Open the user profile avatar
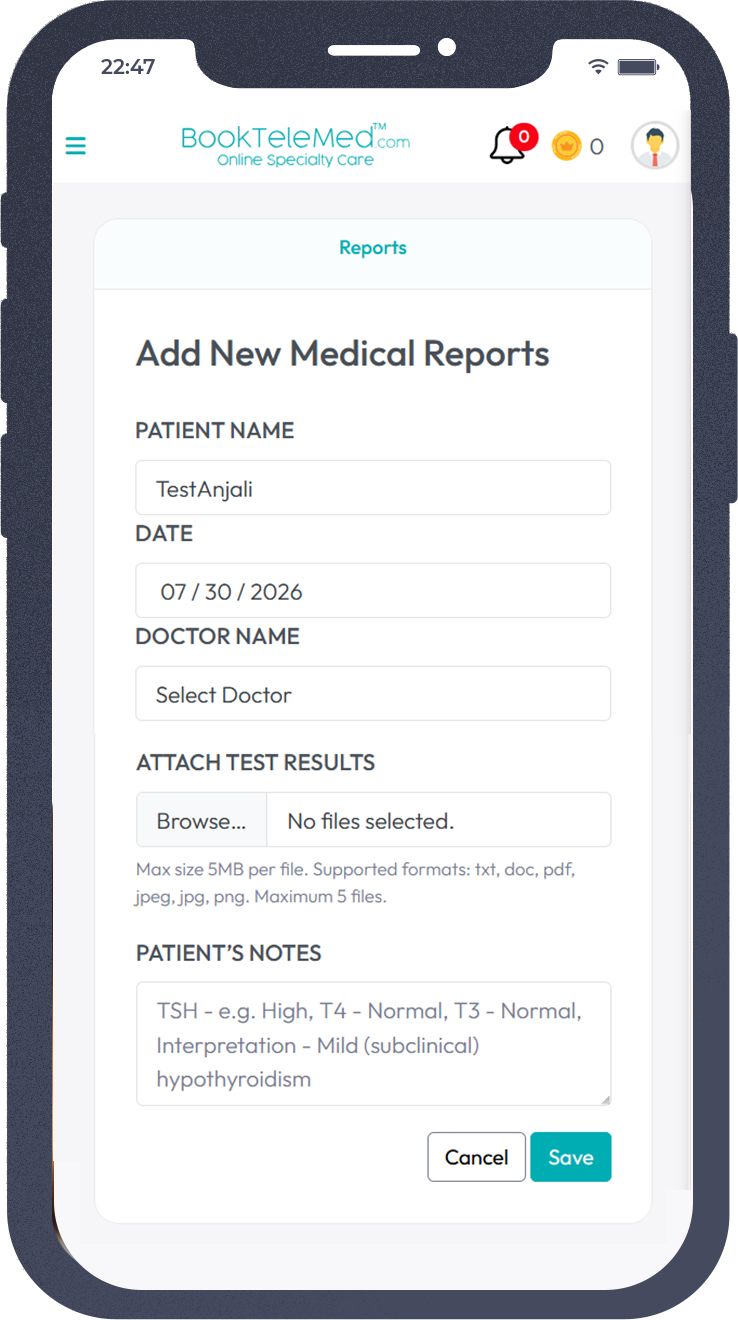The width and height of the screenshot is (738, 1320). point(655,146)
